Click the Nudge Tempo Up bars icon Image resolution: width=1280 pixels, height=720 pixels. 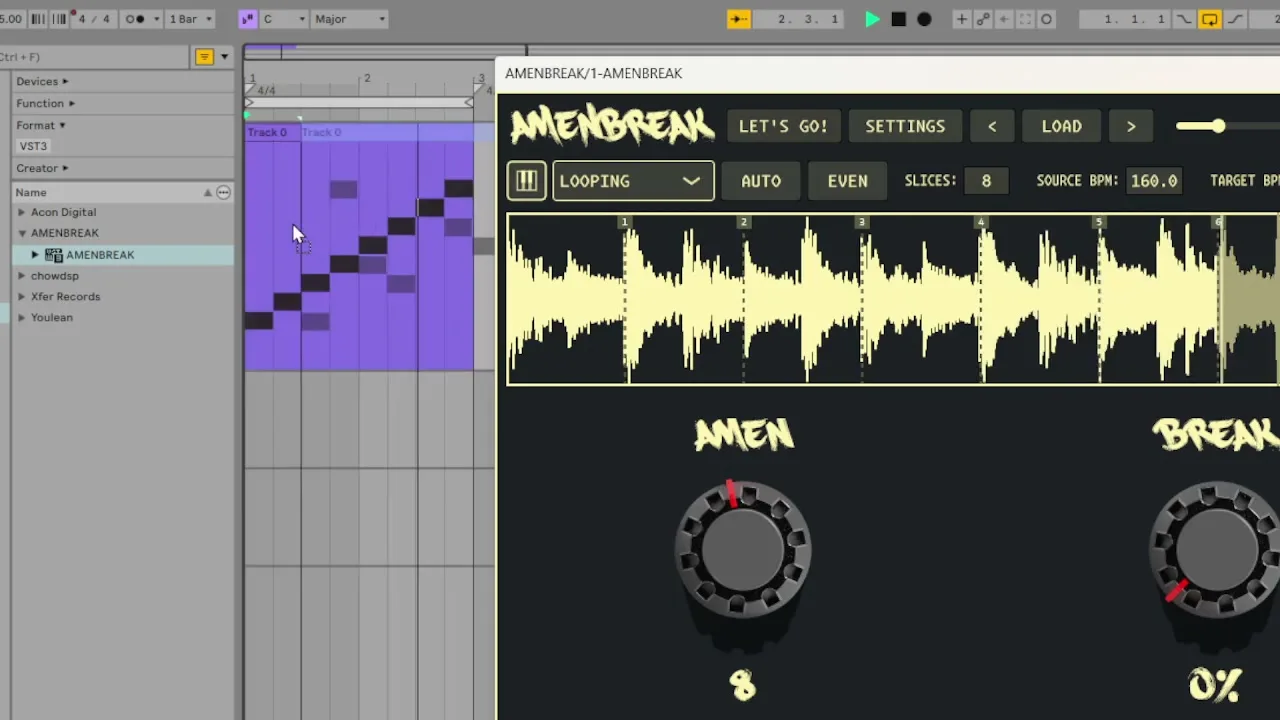pos(58,19)
